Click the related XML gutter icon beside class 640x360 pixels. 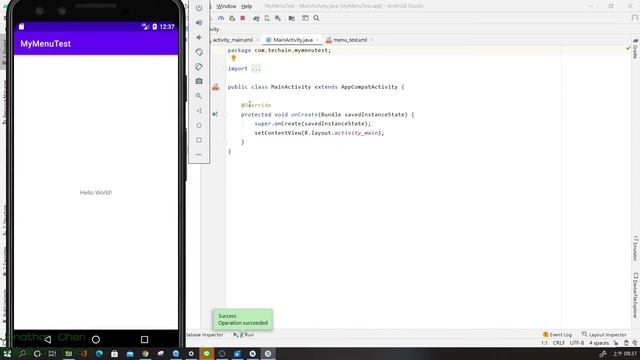tap(216, 87)
